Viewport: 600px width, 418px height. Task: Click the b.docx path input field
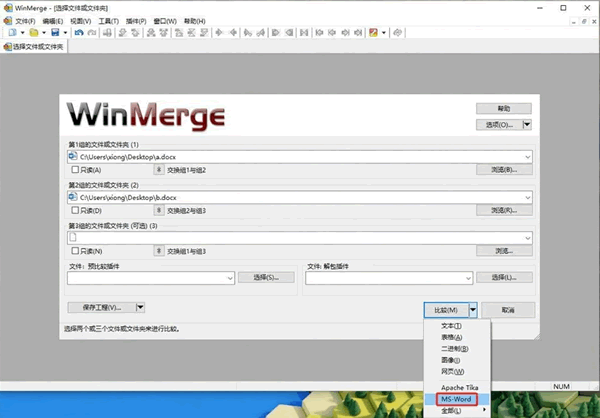(300, 198)
